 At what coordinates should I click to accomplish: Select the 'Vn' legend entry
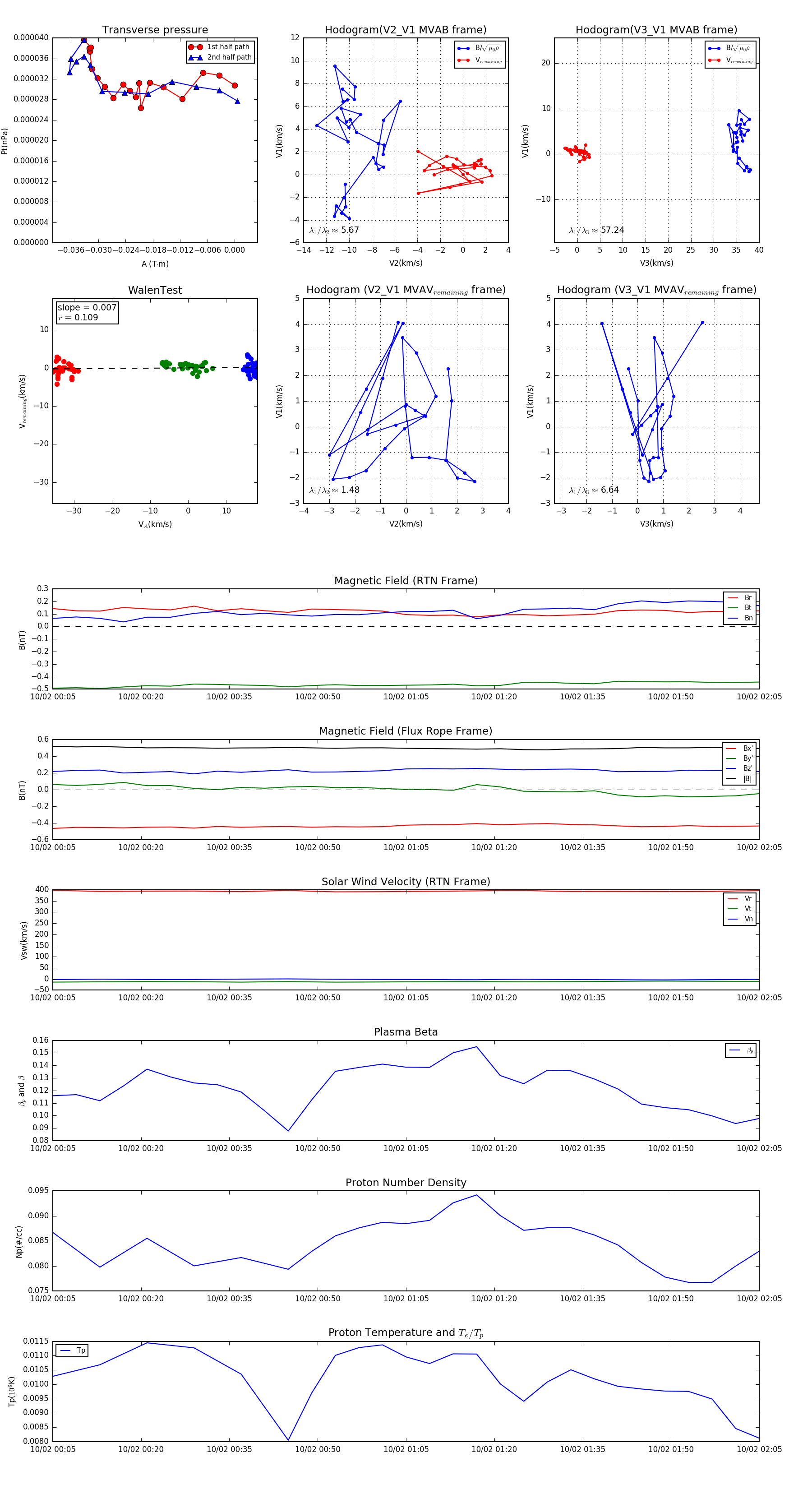pos(740,919)
